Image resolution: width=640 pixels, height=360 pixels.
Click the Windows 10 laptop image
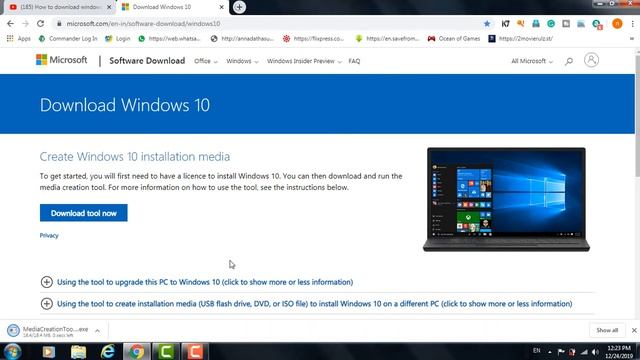pyautogui.click(x=506, y=199)
